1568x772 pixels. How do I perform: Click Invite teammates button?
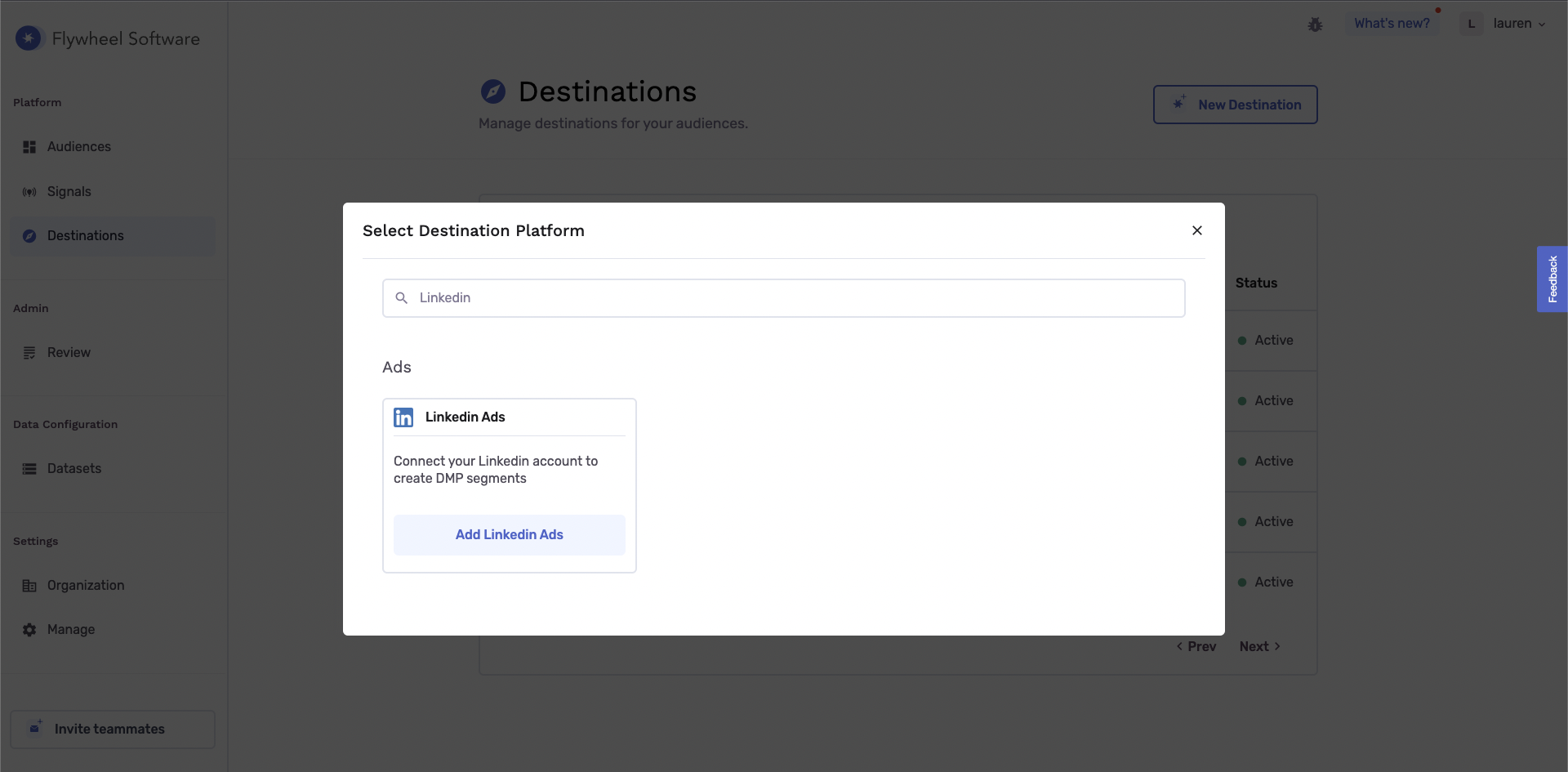coord(113,729)
